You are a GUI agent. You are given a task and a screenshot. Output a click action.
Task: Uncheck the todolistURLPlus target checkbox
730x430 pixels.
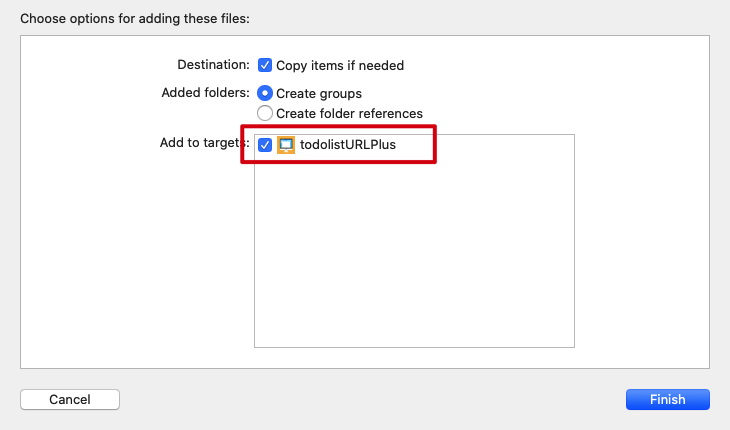[265, 145]
